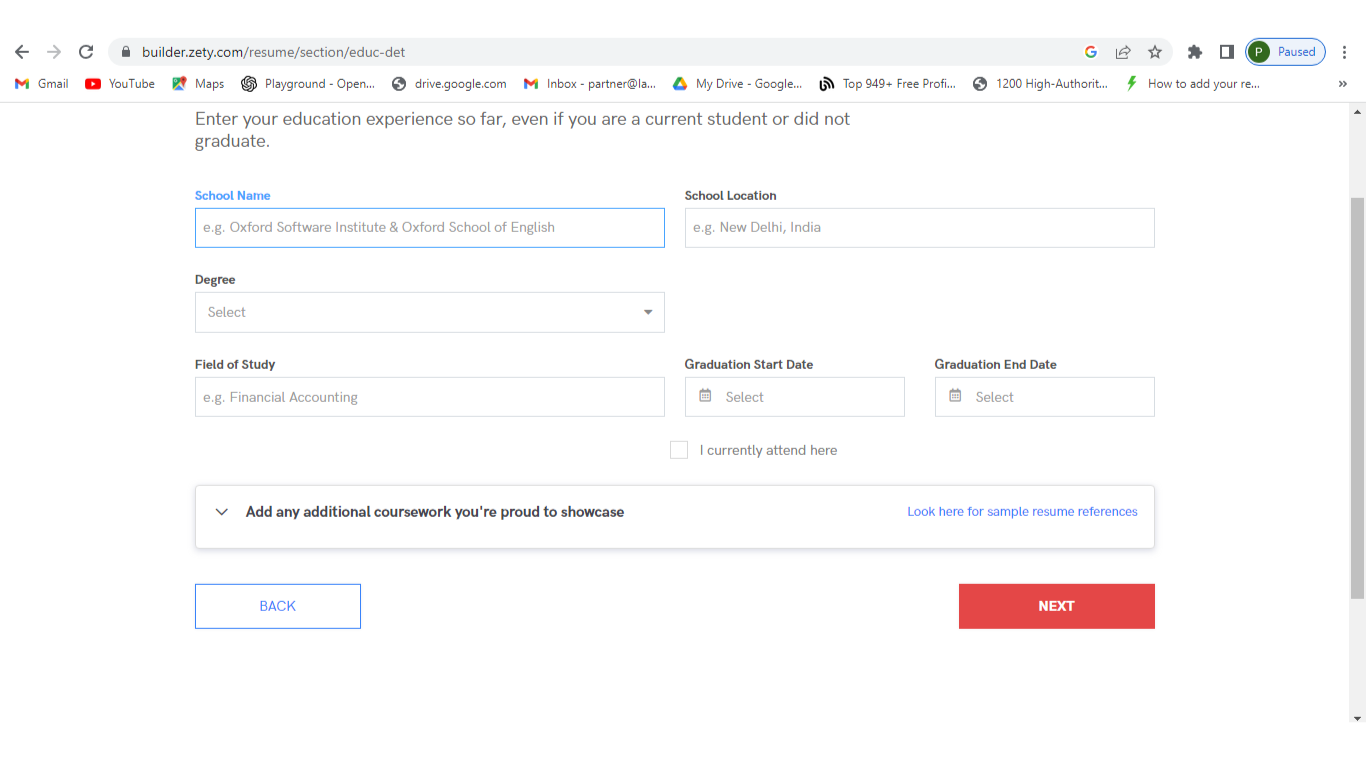The width and height of the screenshot is (1366, 768).
Task: Click the BACK button
Action: [277, 606]
